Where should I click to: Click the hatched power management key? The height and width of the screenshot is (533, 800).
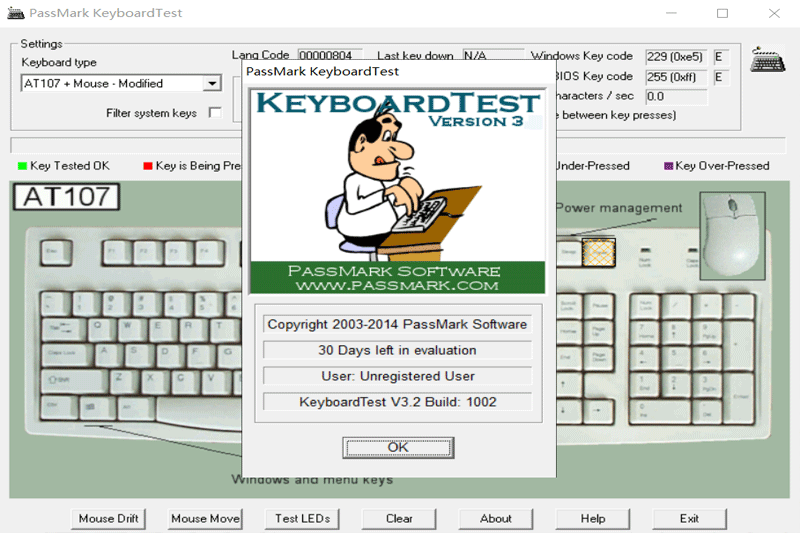(598, 252)
